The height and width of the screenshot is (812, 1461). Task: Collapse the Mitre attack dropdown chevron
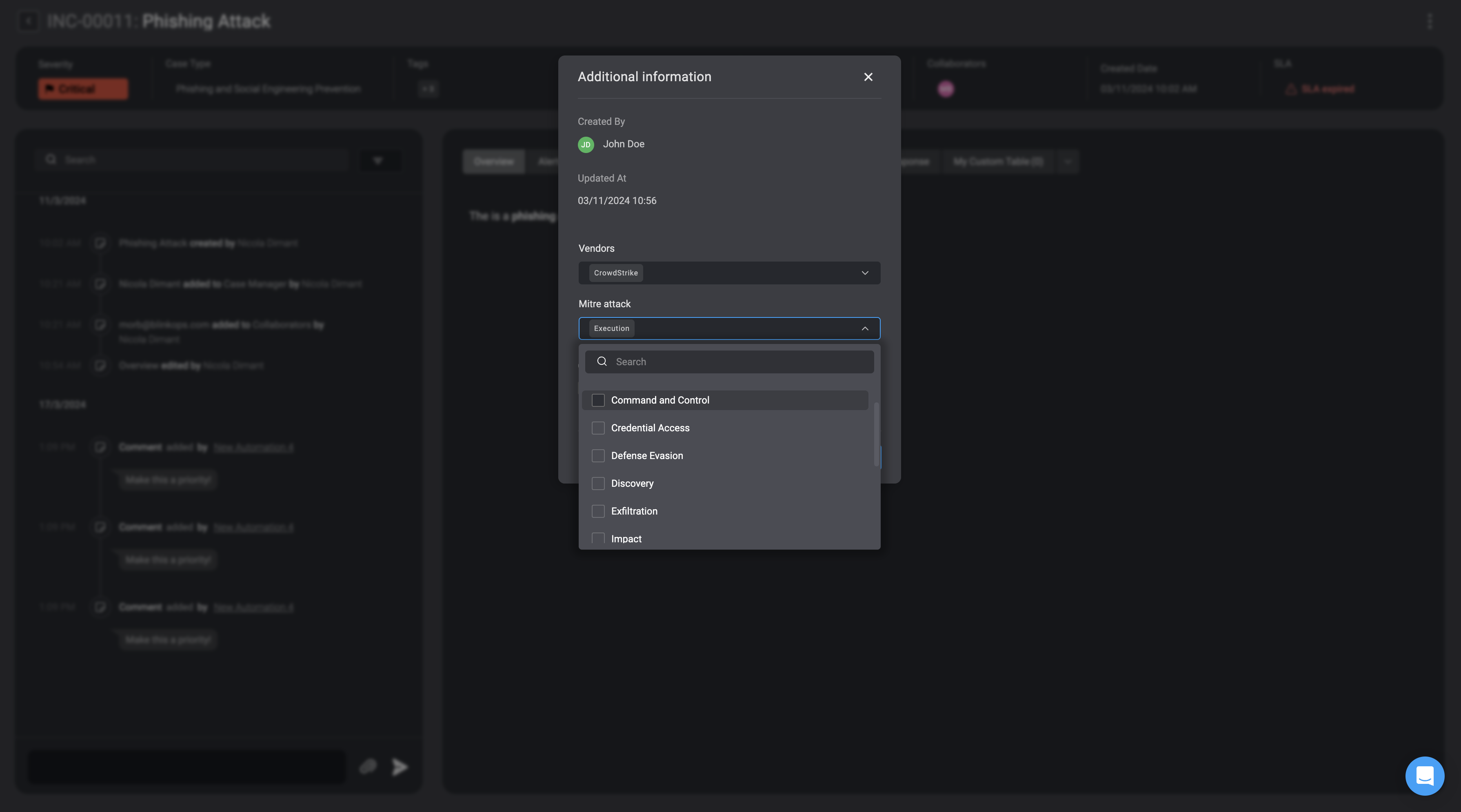(864, 329)
